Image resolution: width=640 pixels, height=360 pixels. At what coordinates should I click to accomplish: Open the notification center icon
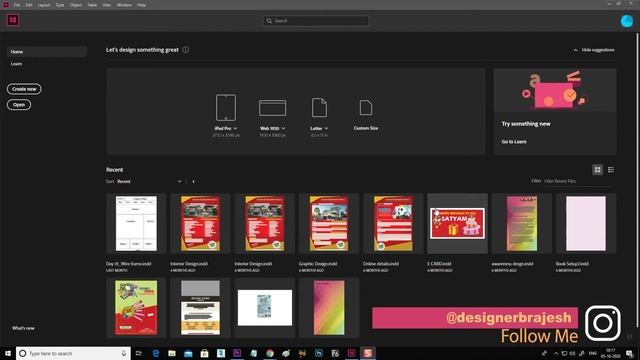(629, 353)
